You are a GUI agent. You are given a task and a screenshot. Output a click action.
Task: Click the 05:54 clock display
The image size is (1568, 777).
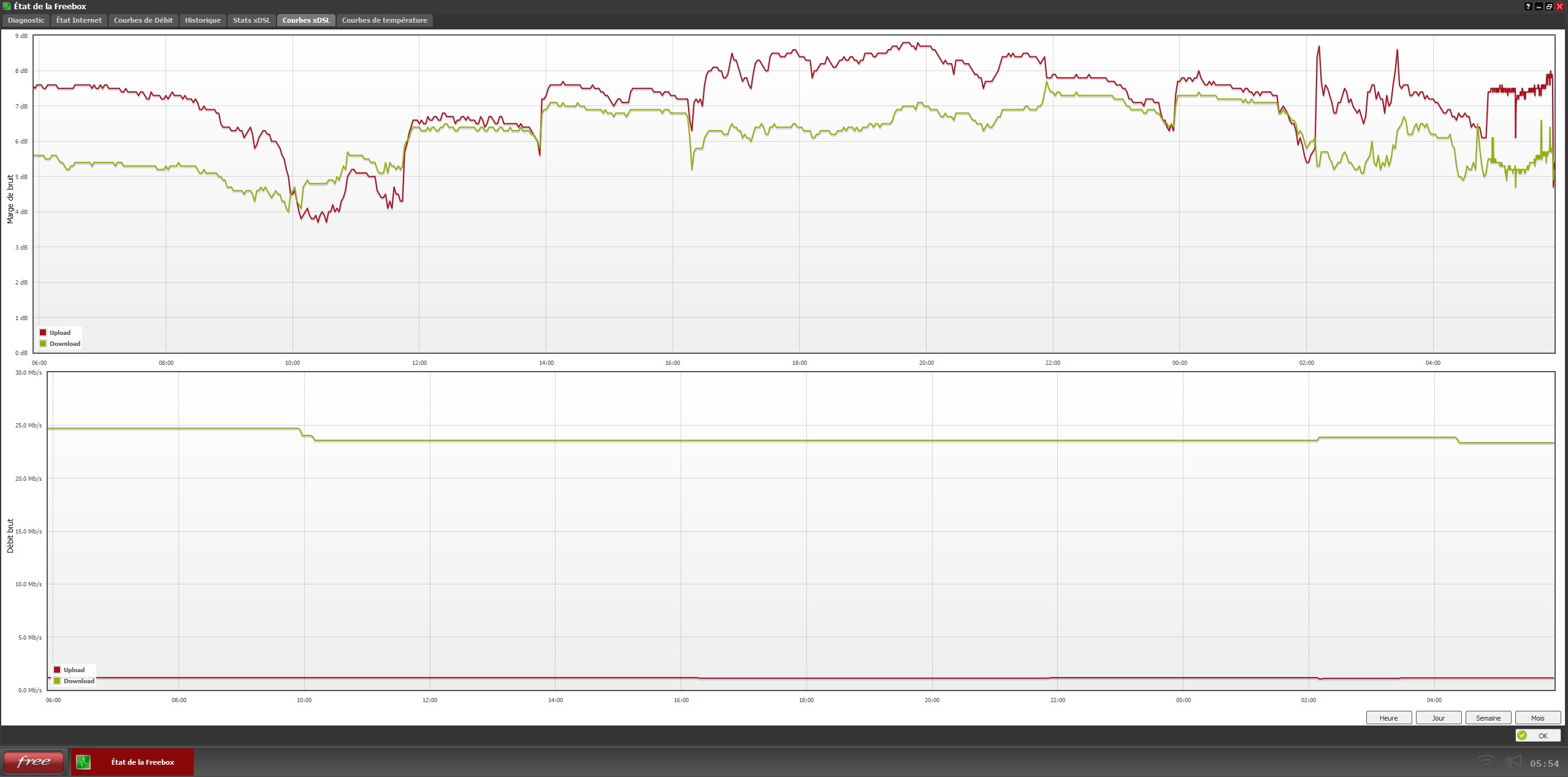point(1544,764)
